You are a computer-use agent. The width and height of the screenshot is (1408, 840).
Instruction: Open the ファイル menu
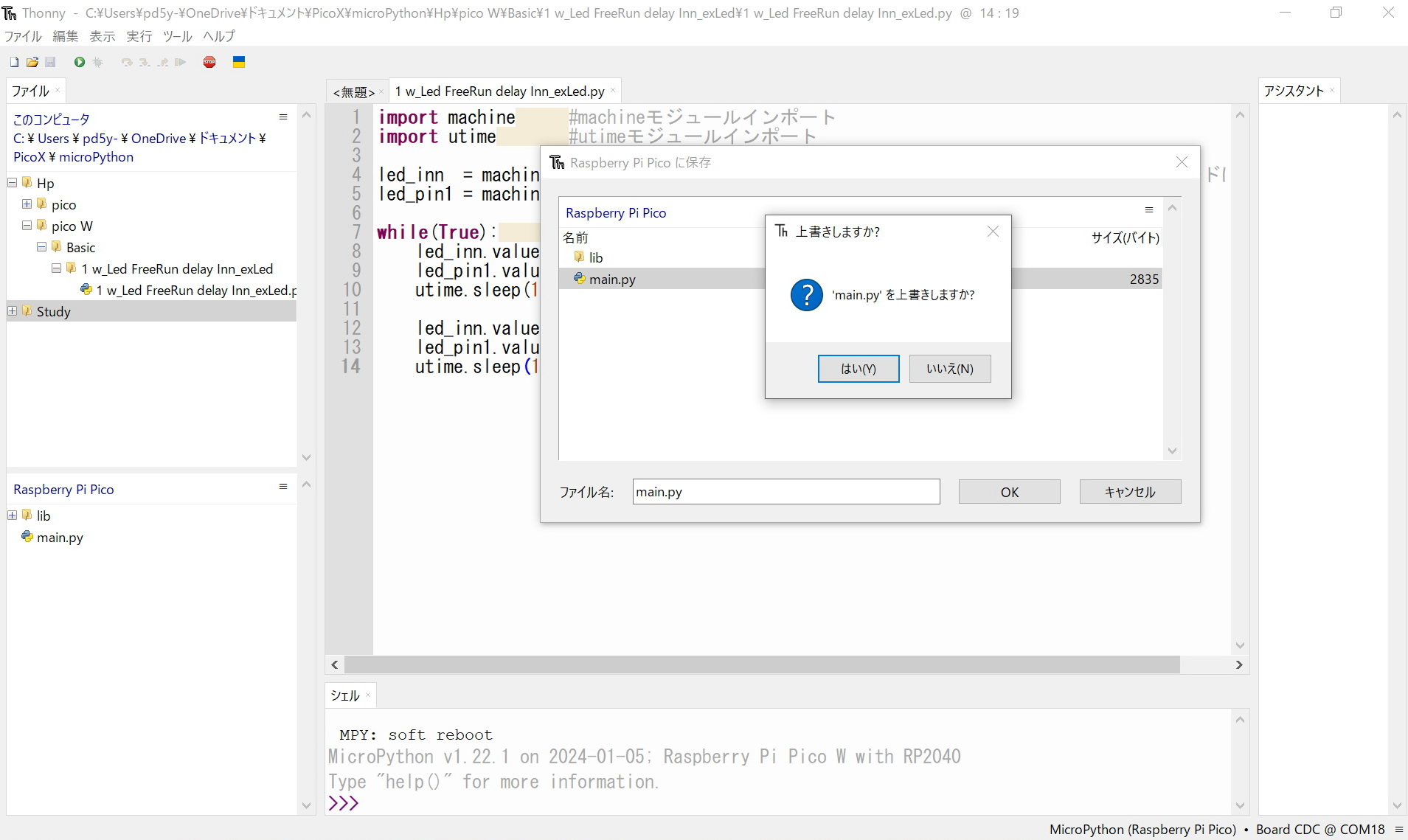click(x=23, y=36)
